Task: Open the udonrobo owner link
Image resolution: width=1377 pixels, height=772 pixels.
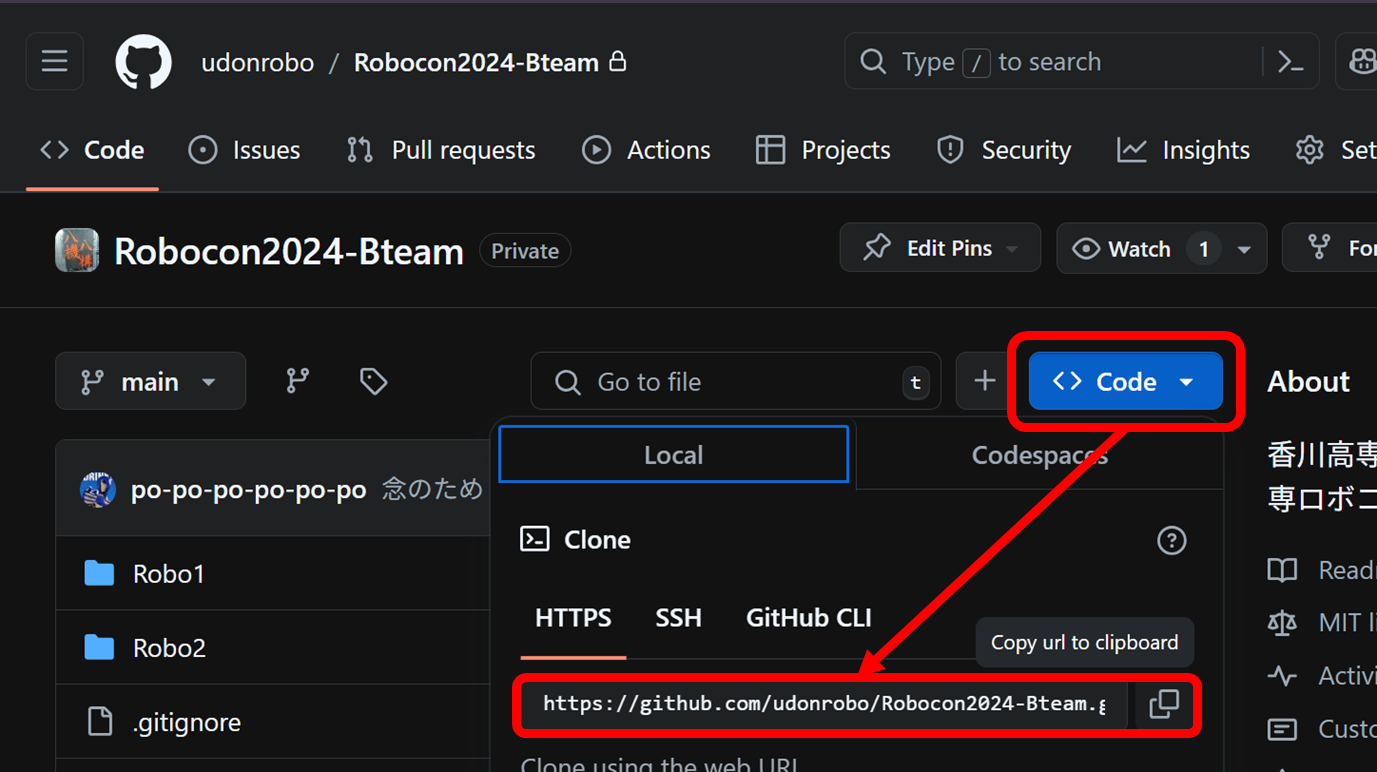Action: 257,62
